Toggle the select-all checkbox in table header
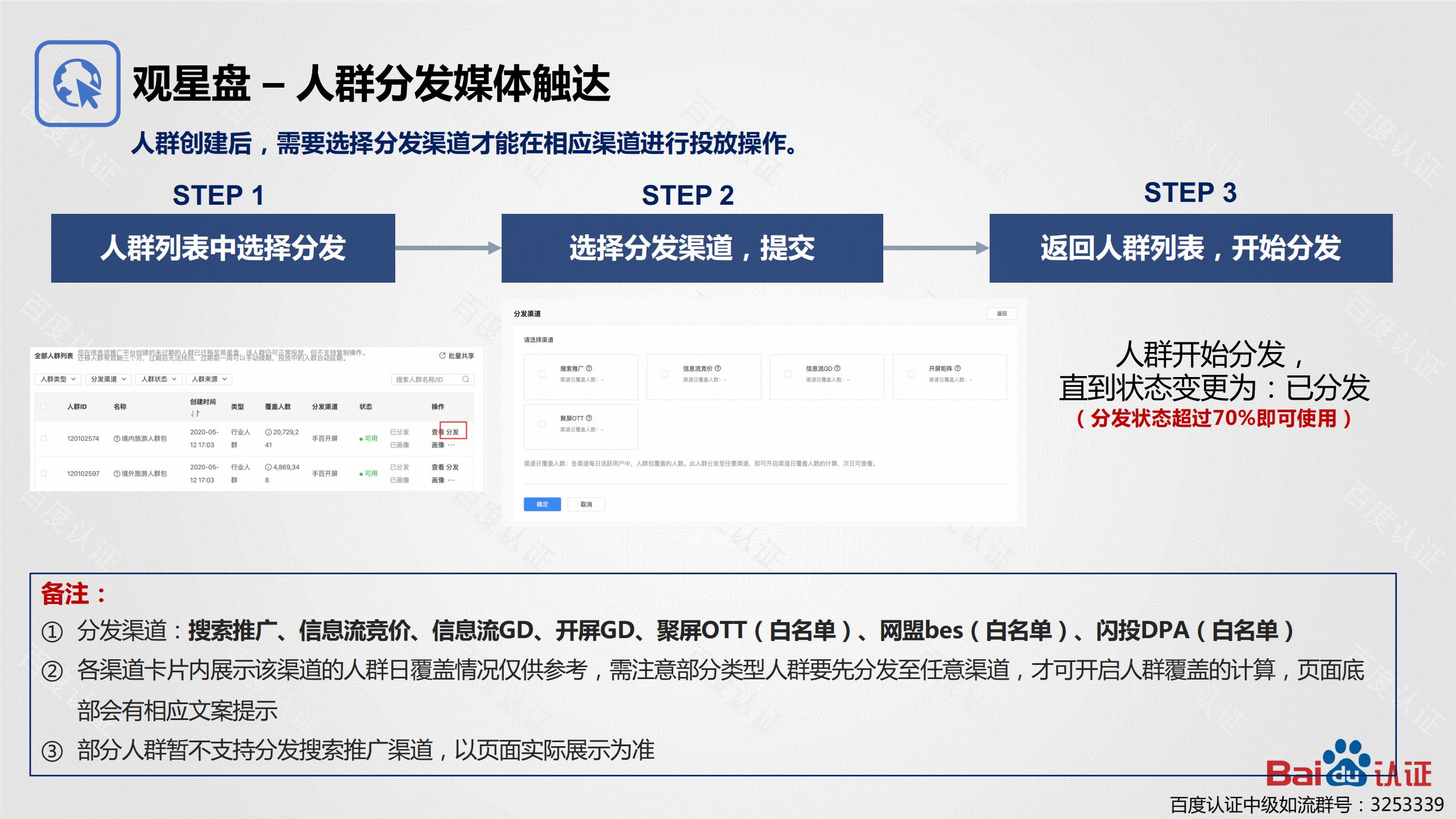1456x819 pixels. point(44,407)
